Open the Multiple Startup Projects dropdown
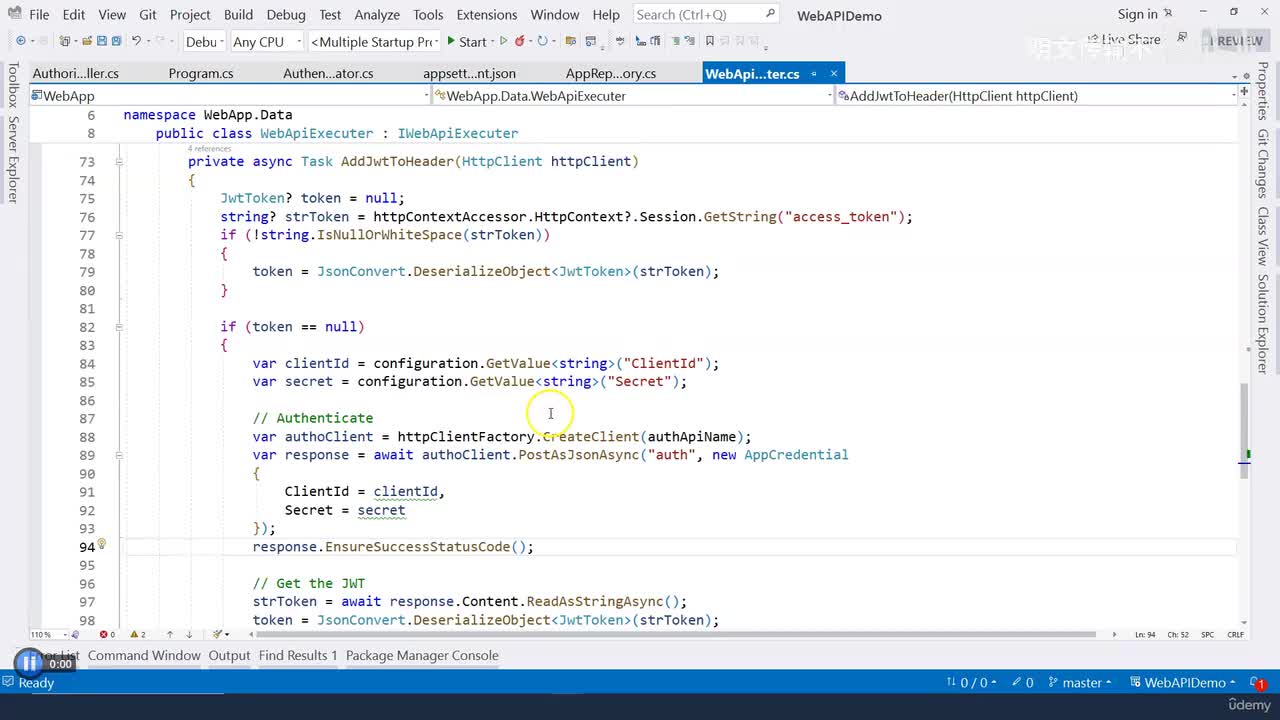1280x720 pixels. pyautogui.click(x=375, y=41)
